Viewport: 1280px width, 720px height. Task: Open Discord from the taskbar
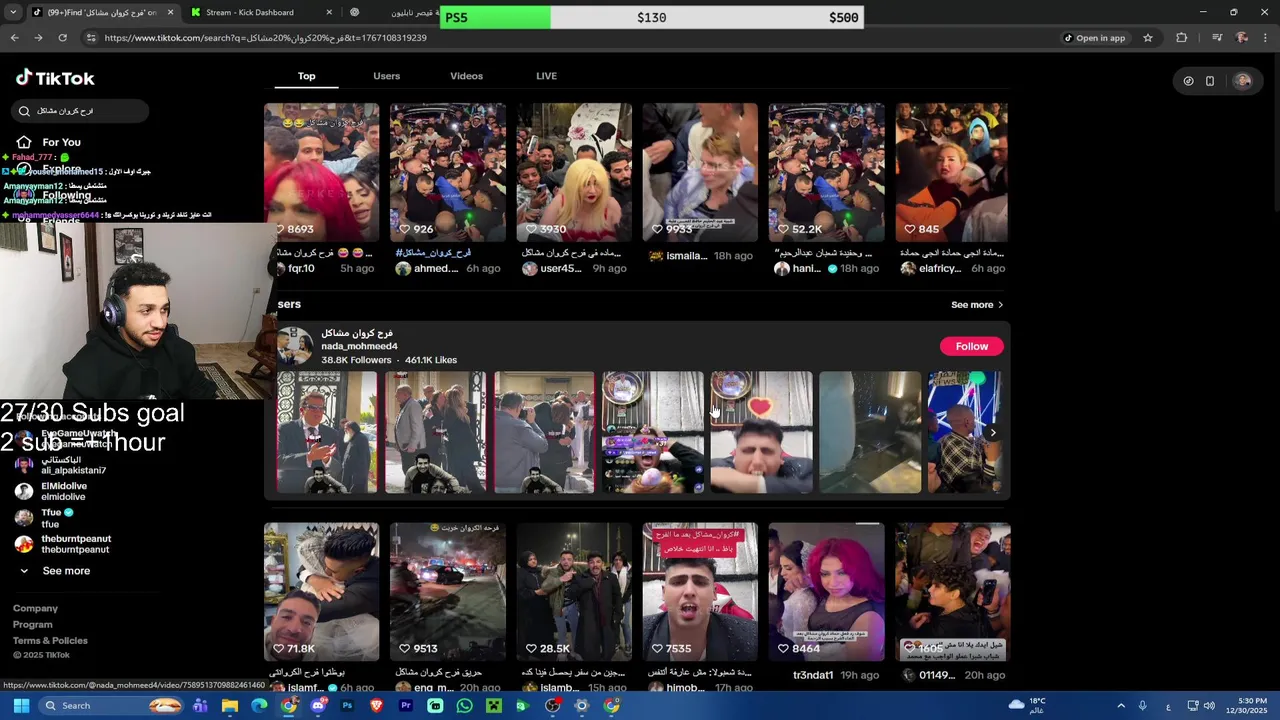coord(318,706)
